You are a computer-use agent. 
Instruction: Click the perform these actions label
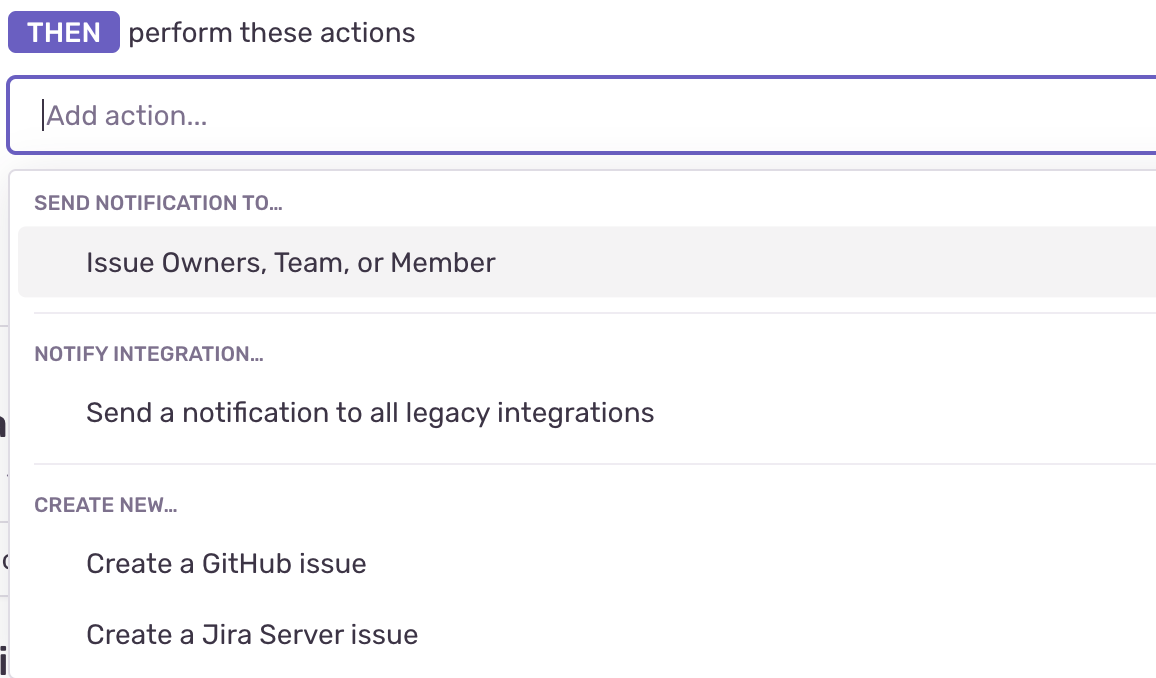271,32
